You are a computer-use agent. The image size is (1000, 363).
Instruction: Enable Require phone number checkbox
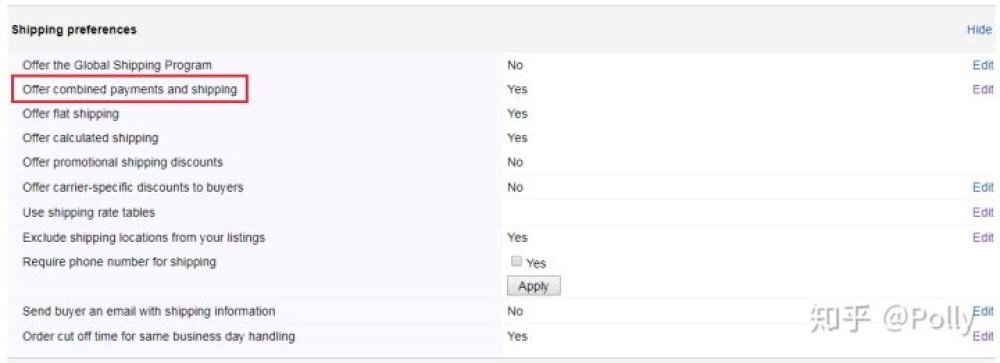(517, 261)
